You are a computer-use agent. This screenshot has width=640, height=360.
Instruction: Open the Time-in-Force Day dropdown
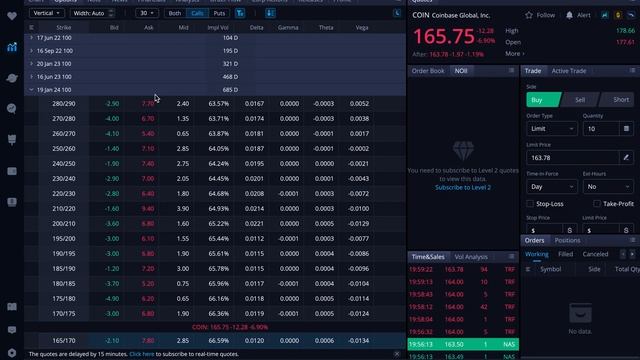click(x=552, y=187)
